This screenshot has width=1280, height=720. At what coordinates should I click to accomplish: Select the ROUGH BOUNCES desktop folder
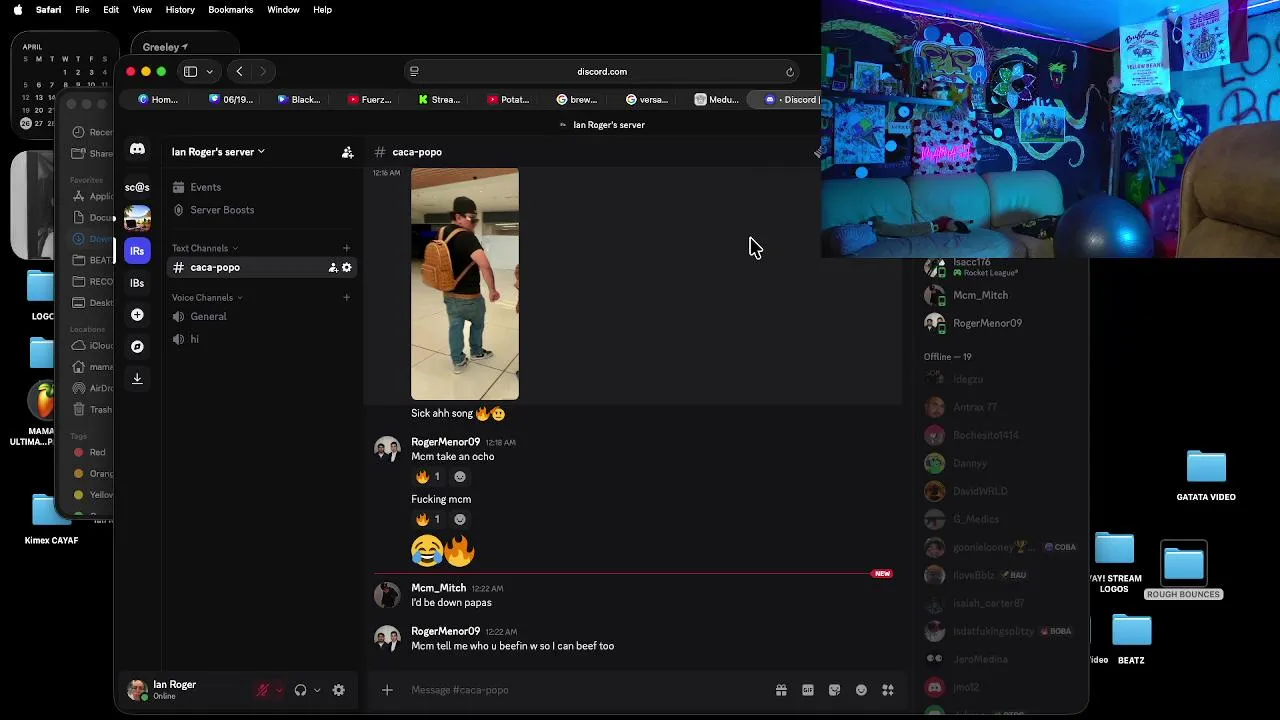click(1183, 571)
